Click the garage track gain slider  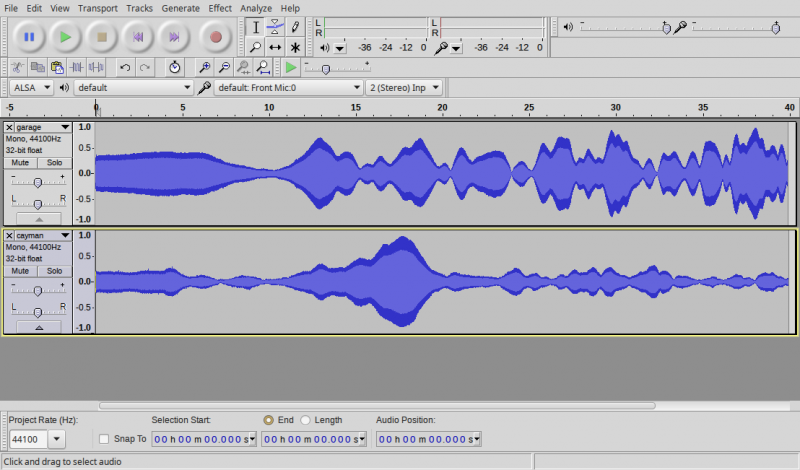coord(37,182)
